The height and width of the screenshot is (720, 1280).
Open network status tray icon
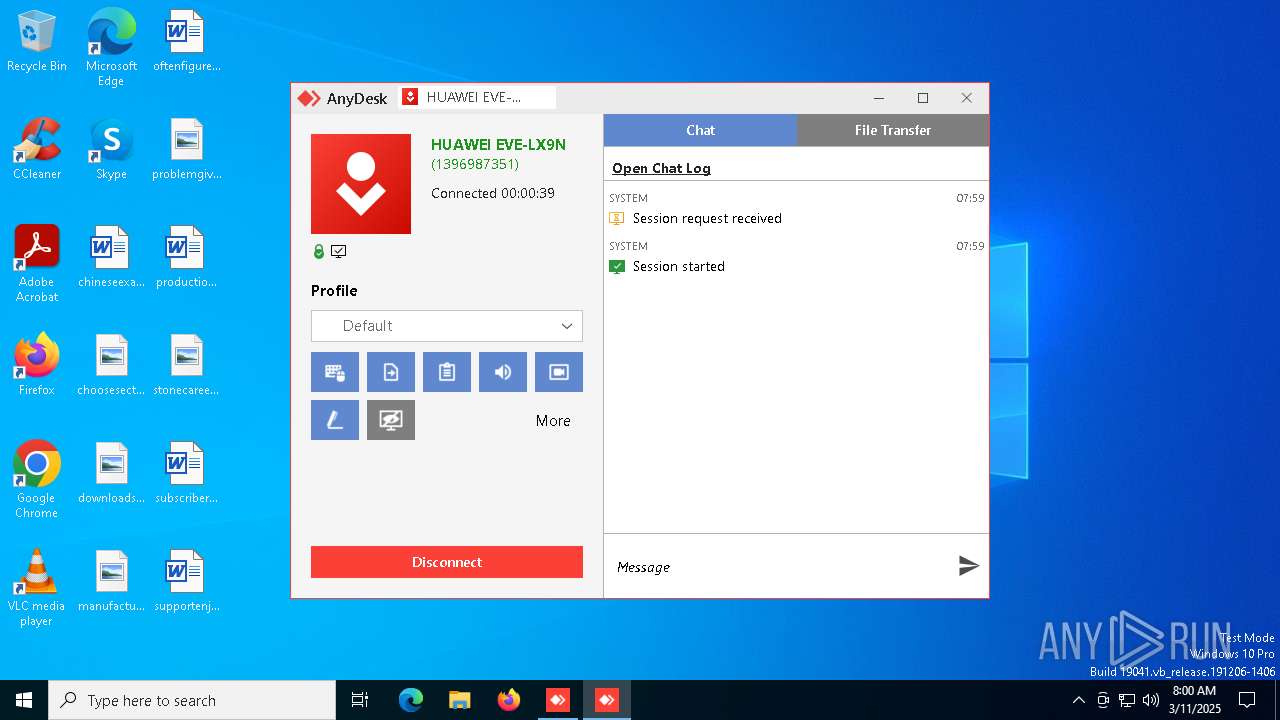(1127, 700)
